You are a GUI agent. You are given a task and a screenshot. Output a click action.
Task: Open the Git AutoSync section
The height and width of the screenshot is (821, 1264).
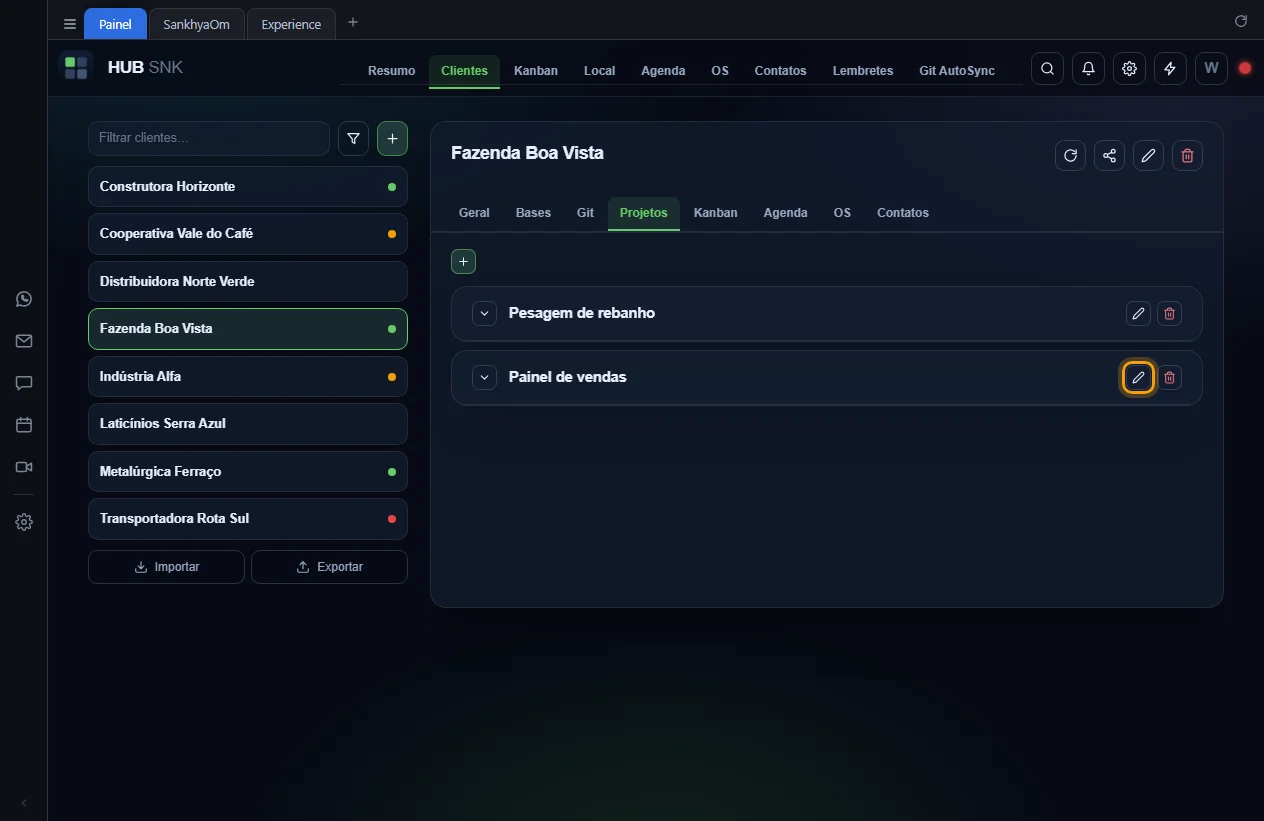click(x=957, y=71)
